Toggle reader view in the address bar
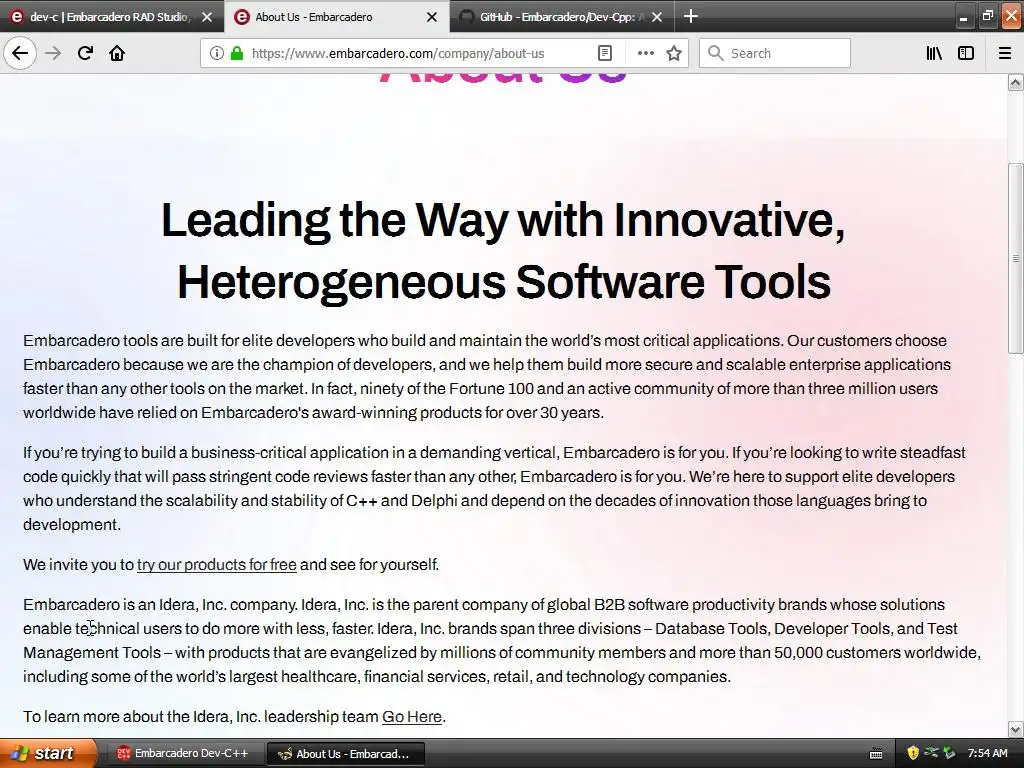 pos(605,53)
